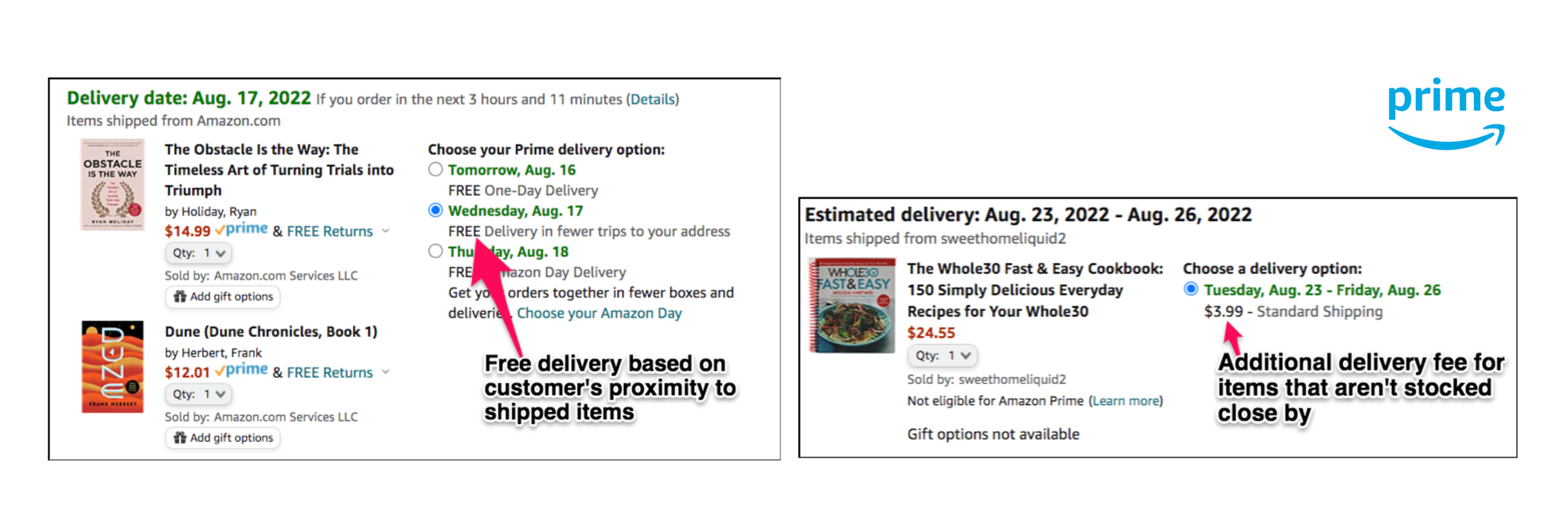Open Qty dropdown for Dune book
1568x528 pixels.
point(198,394)
